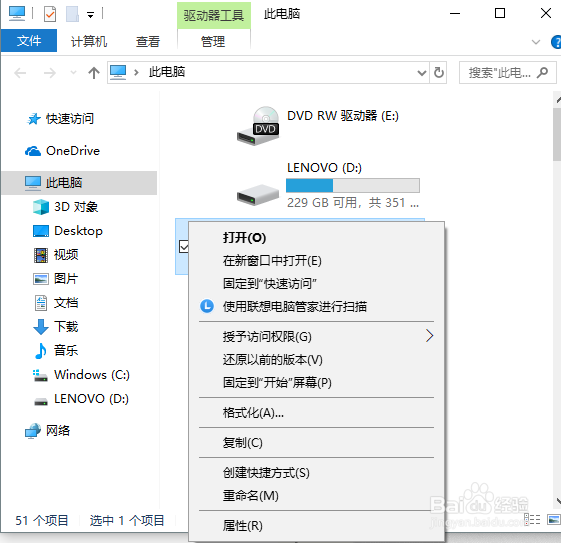Toggle the selected item's checkbox
The image size is (561, 543).
183,246
